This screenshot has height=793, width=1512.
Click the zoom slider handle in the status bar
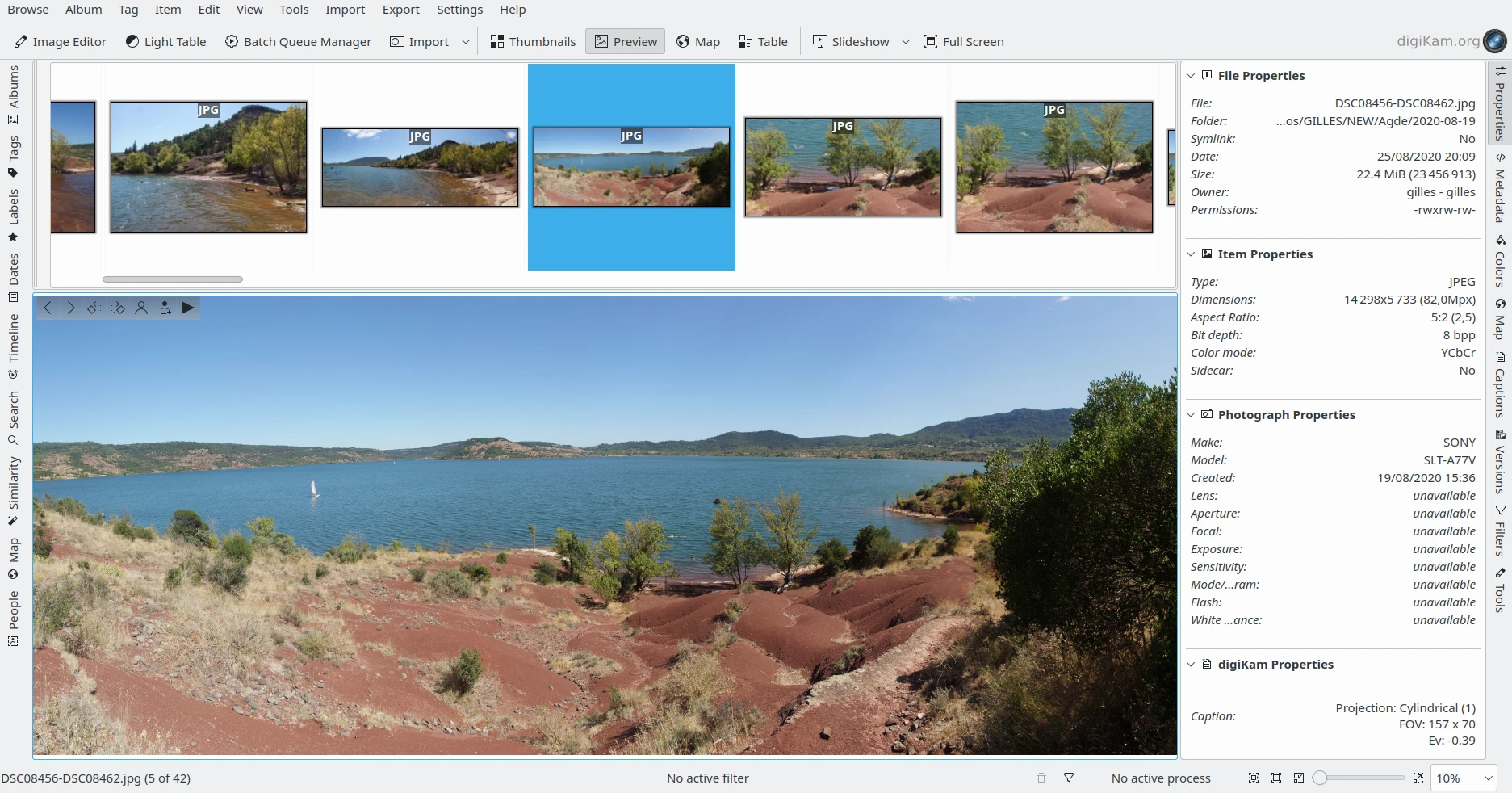(x=1320, y=778)
